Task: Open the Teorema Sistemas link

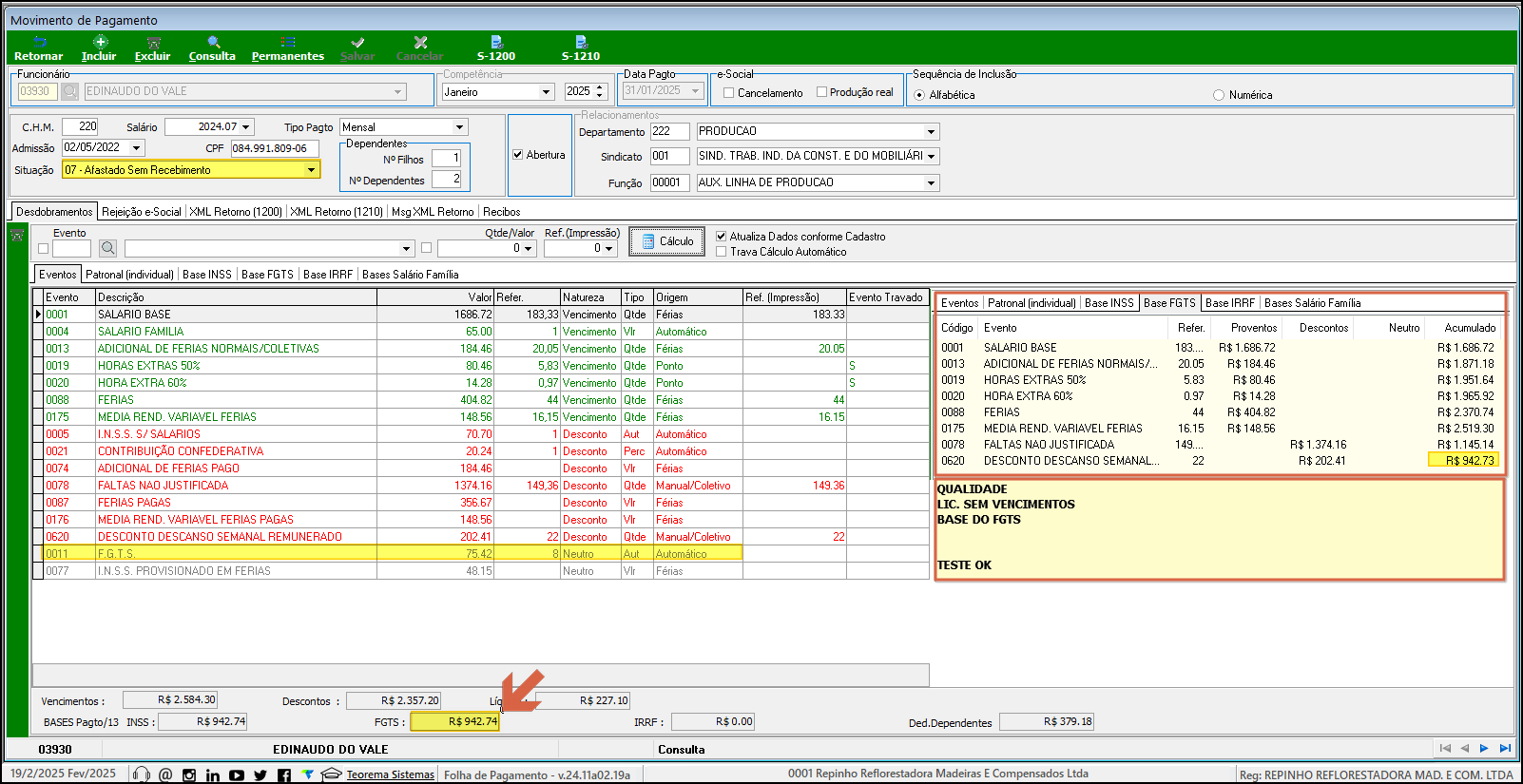Action: (x=390, y=774)
